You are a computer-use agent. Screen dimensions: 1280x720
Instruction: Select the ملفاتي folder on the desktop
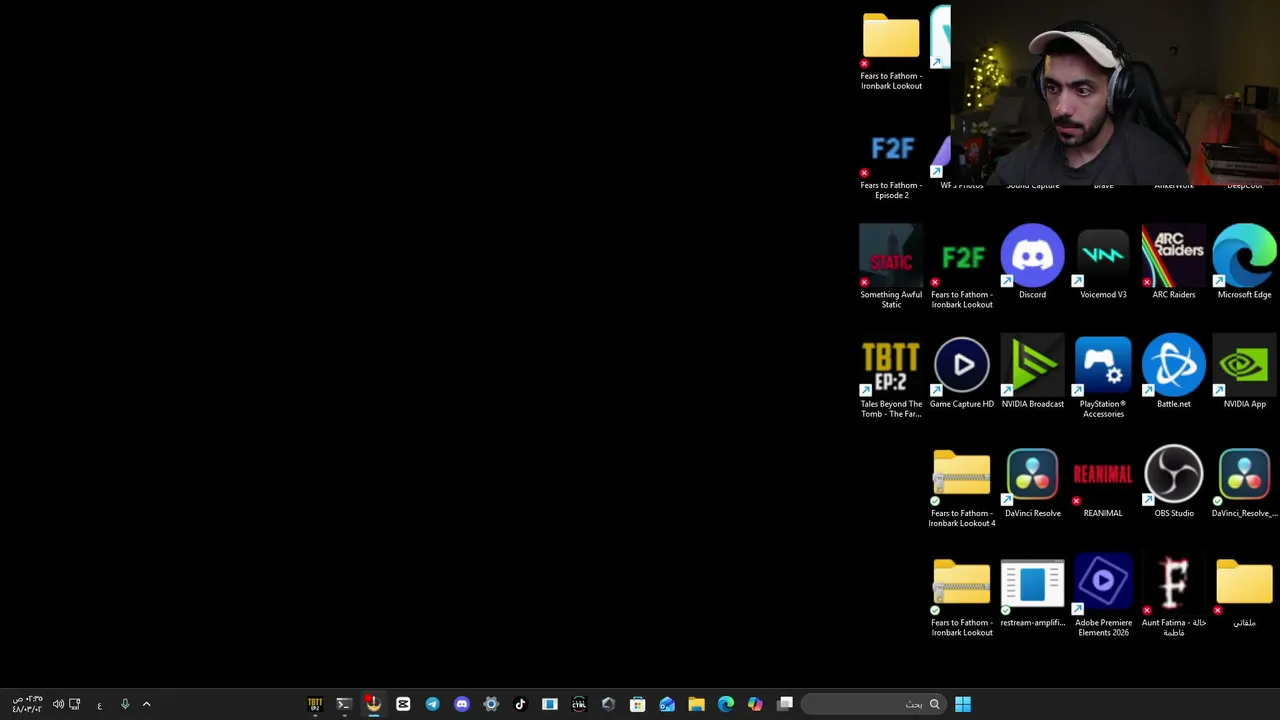click(x=1244, y=592)
